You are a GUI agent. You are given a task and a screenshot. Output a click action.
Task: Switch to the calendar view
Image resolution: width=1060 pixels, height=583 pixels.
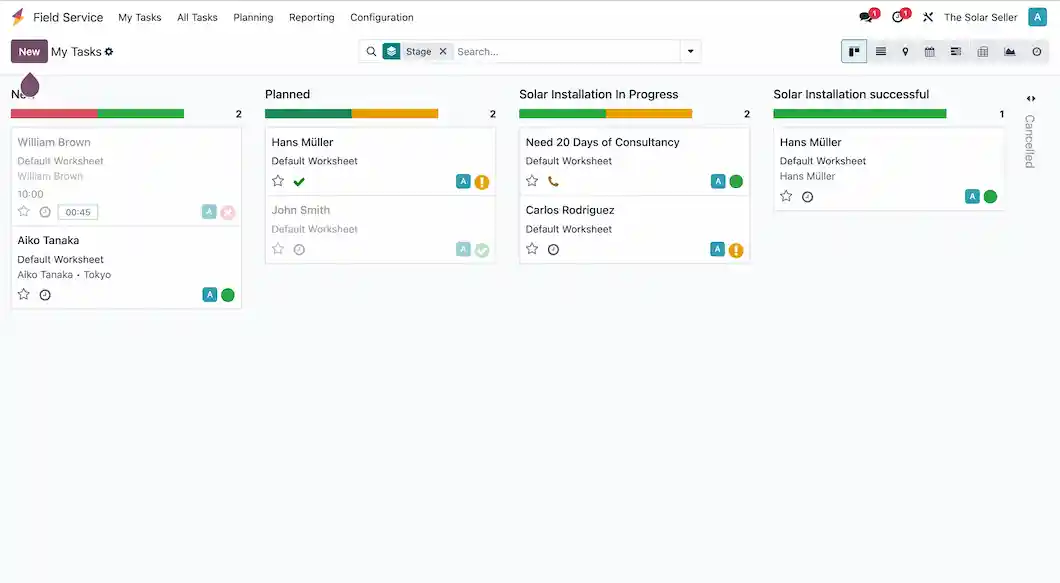930,51
